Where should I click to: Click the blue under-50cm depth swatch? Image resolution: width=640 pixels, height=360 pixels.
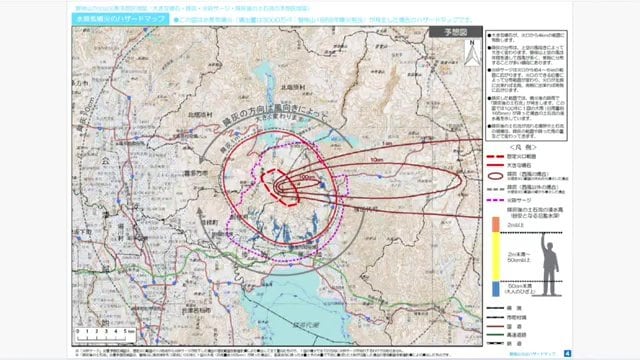[x=496, y=289]
